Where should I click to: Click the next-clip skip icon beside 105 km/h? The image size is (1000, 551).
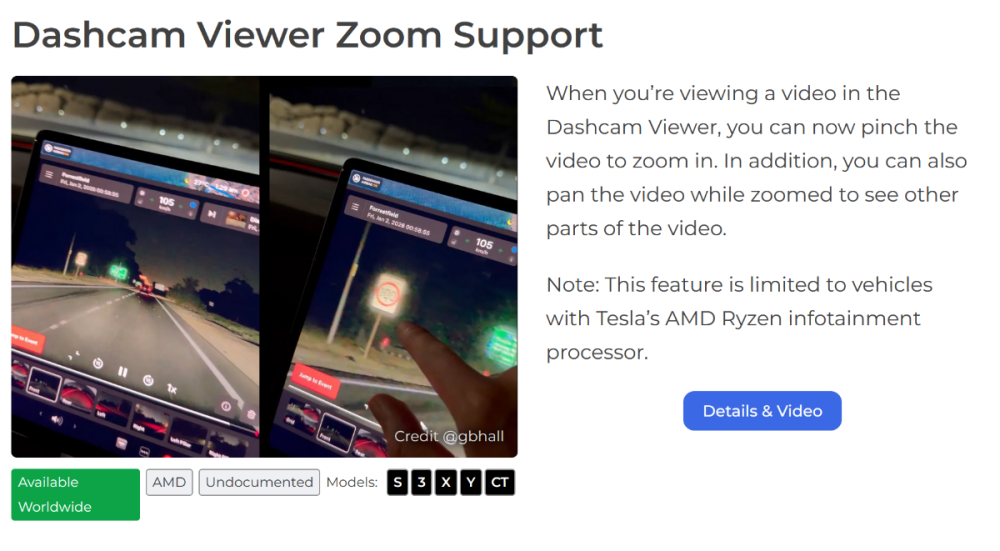coord(212,214)
